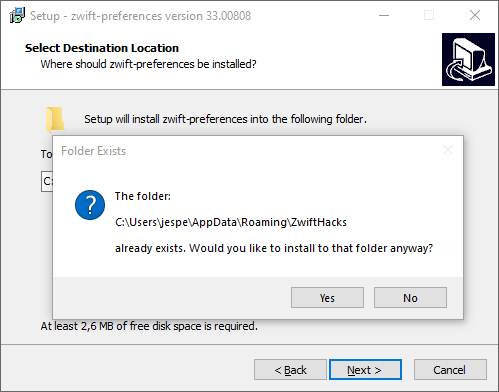The image size is (499, 392).
Task: Click the free disk space requirement text
Action: click(149, 326)
